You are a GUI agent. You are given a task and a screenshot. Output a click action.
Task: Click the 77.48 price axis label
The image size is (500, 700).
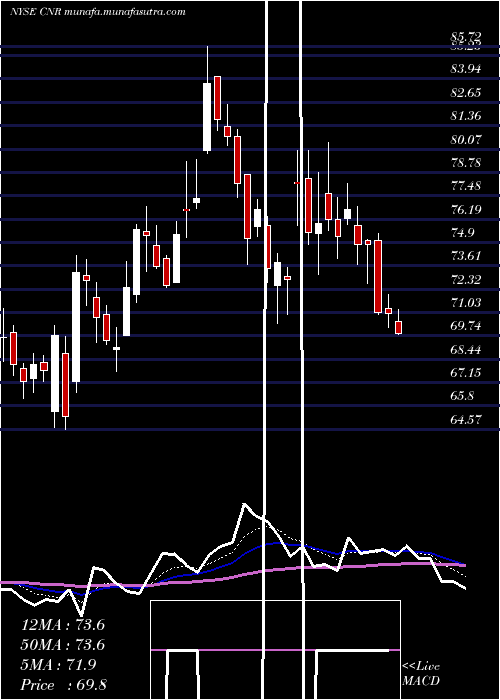[x=466, y=186]
